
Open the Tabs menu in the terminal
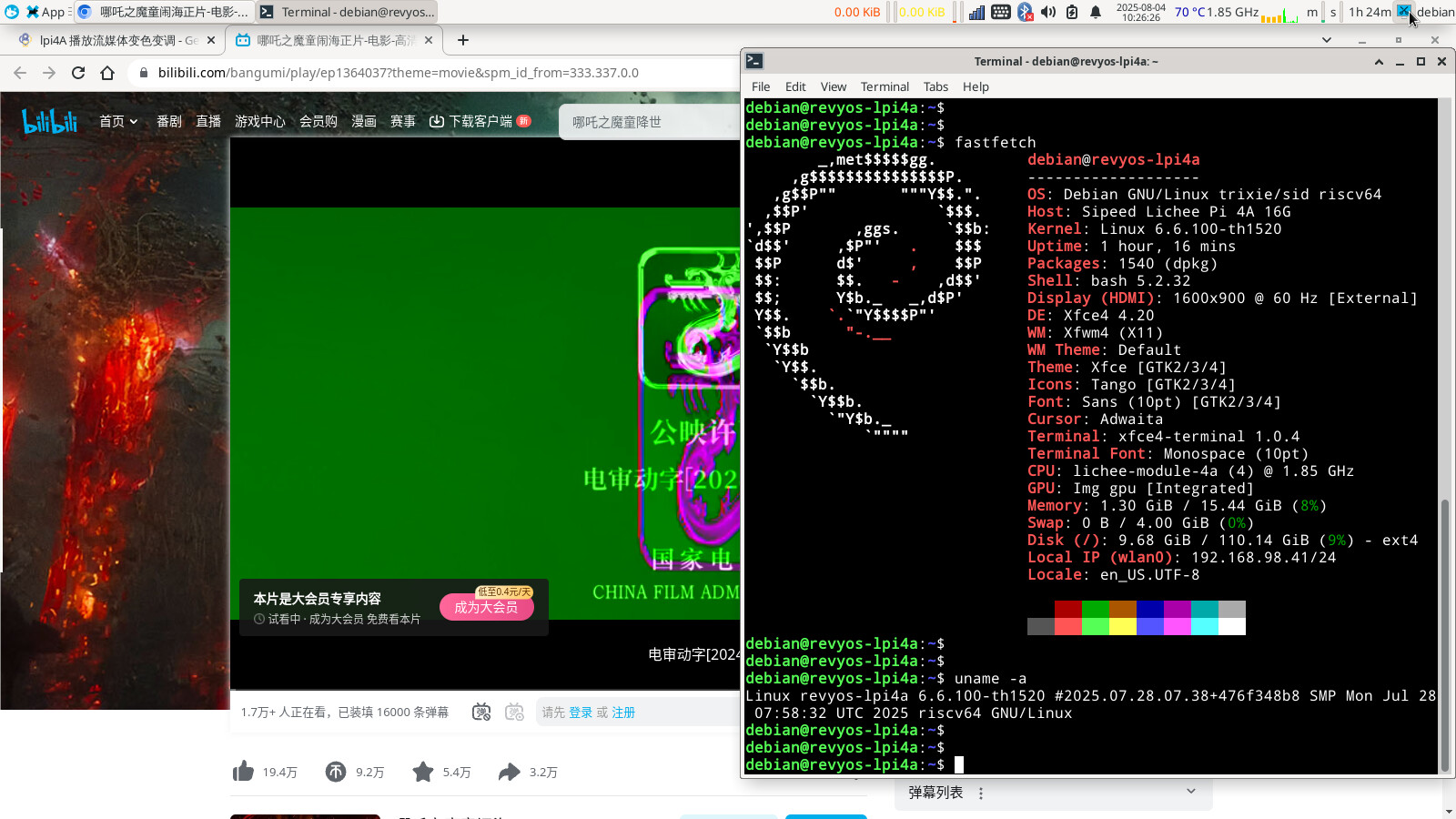[x=935, y=86]
